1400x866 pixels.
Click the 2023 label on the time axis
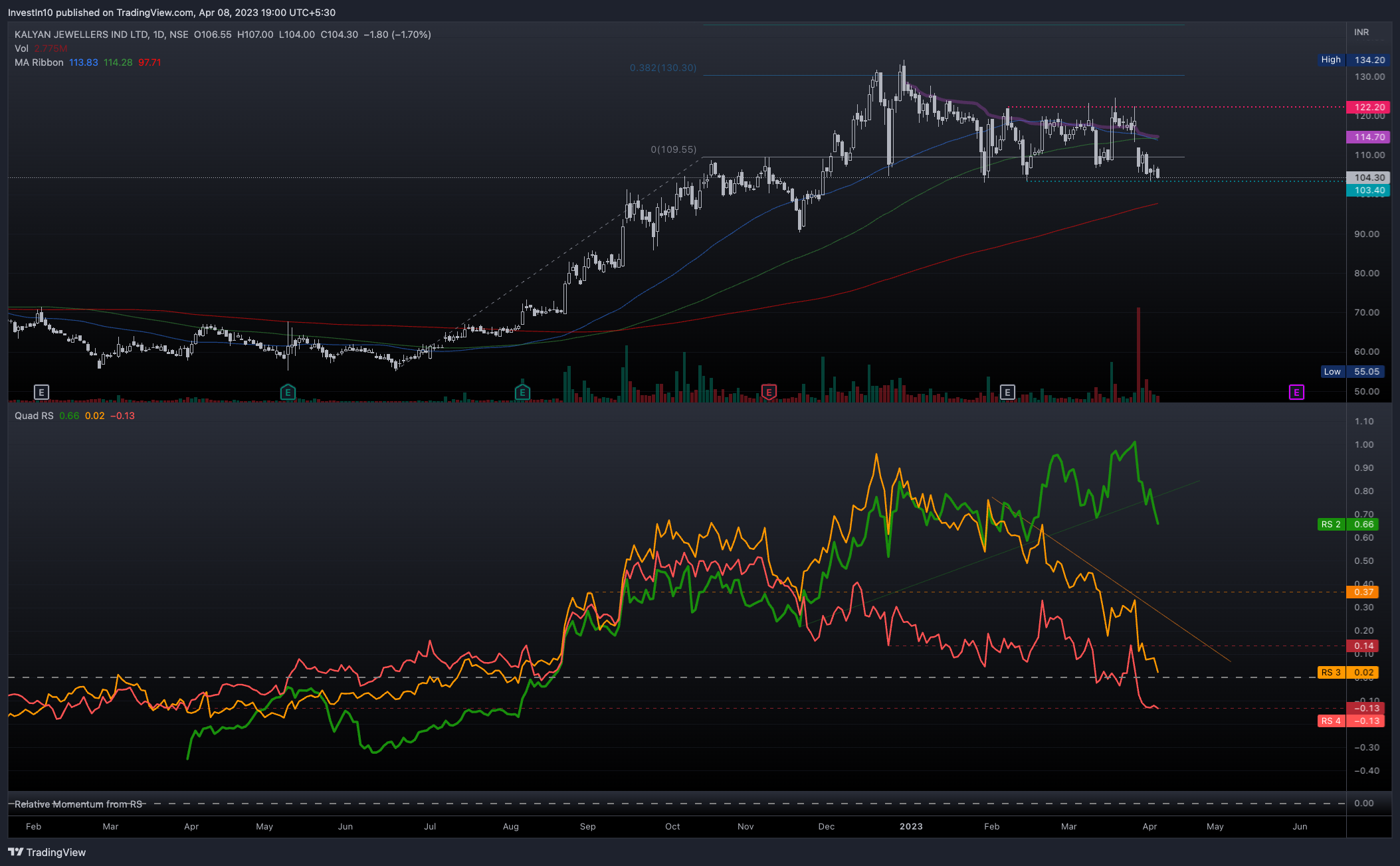[911, 826]
